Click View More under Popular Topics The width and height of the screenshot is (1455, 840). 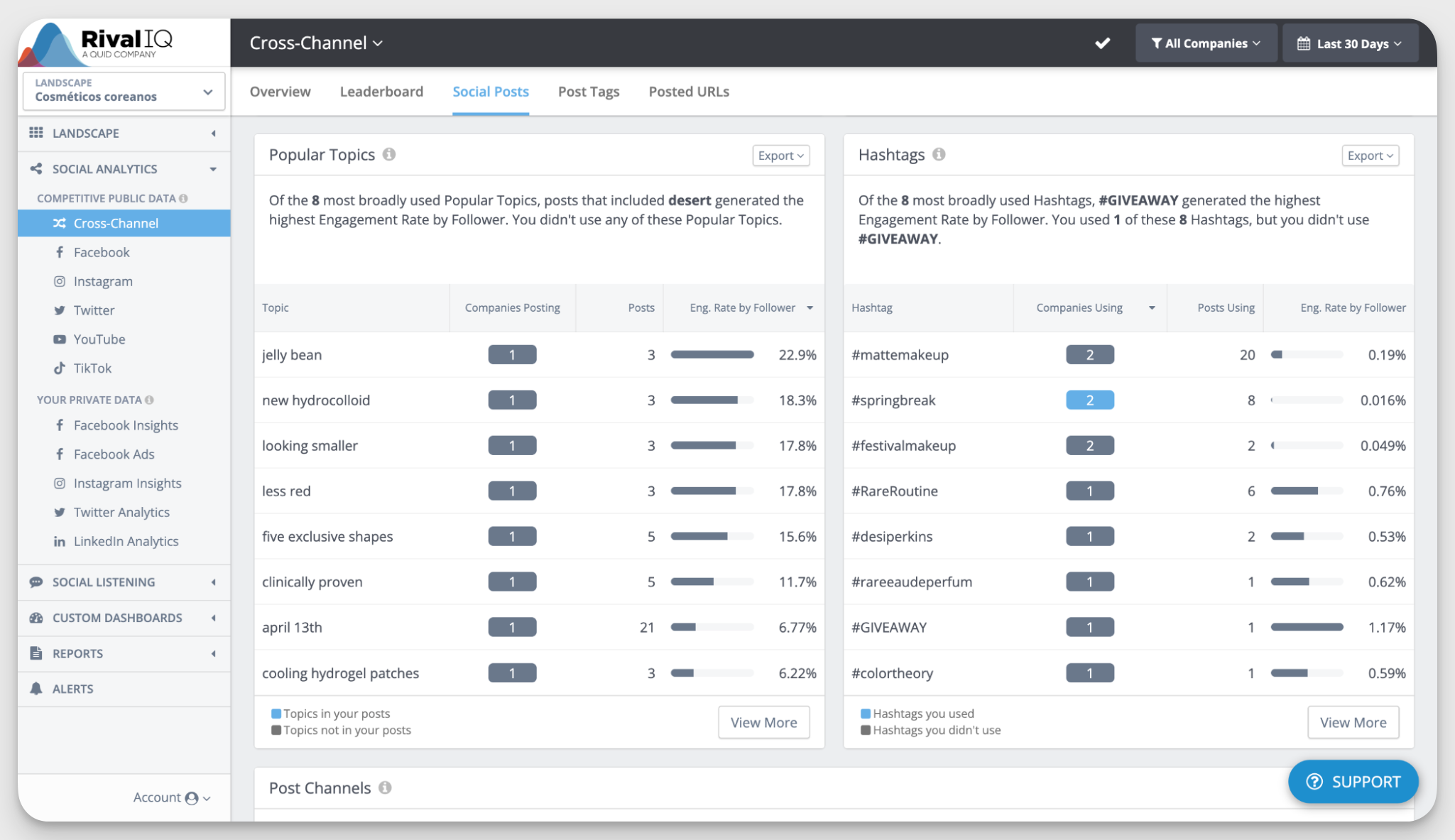click(763, 721)
